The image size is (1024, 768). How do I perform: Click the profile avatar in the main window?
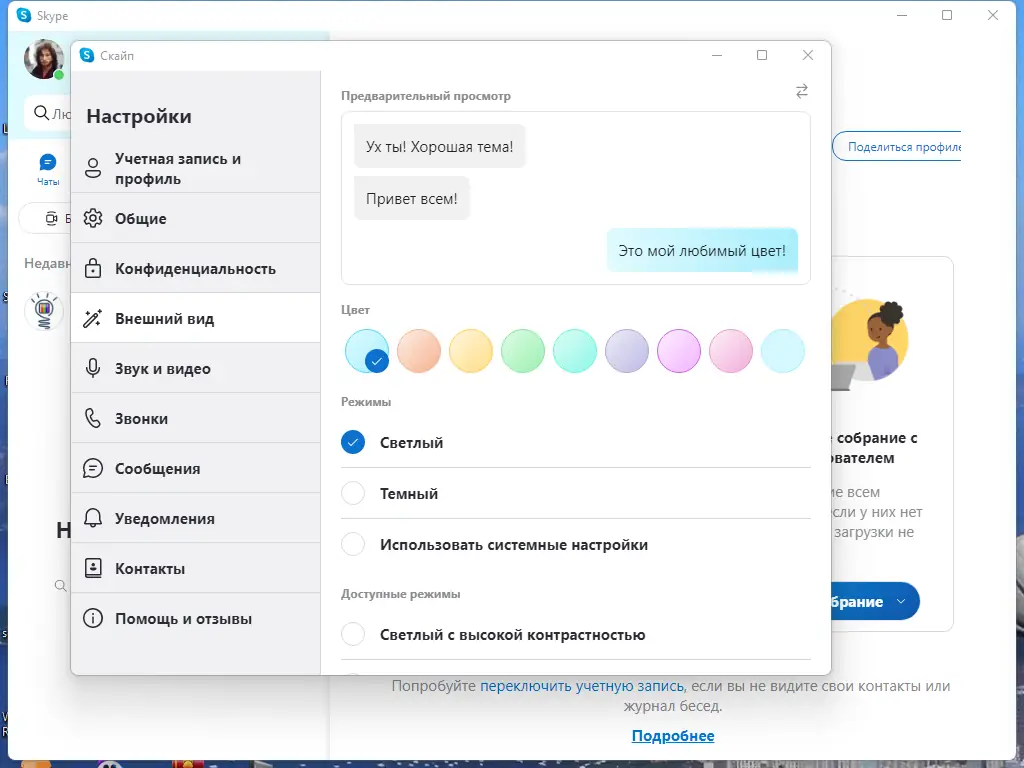pos(42,60)
